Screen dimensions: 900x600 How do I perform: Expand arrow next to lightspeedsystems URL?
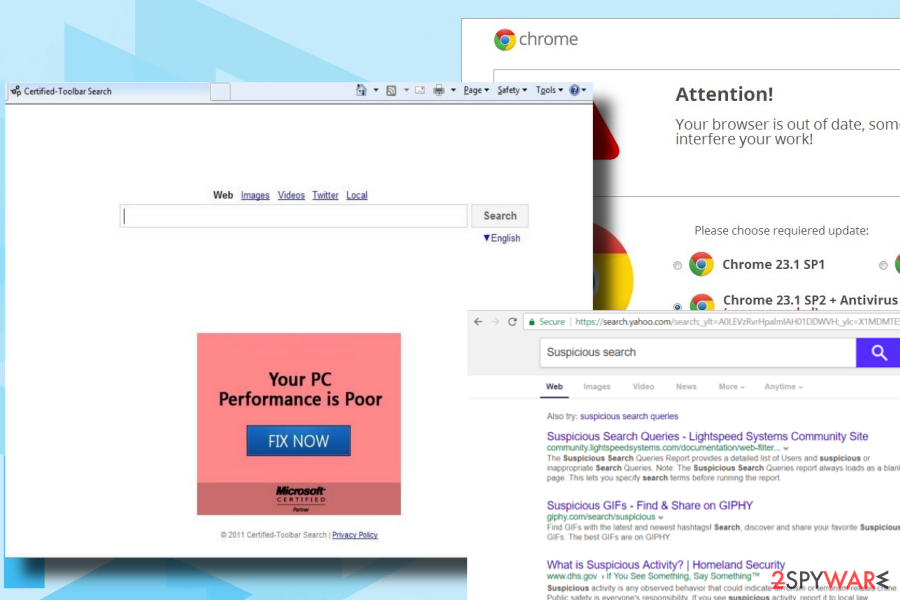[786, 448]
